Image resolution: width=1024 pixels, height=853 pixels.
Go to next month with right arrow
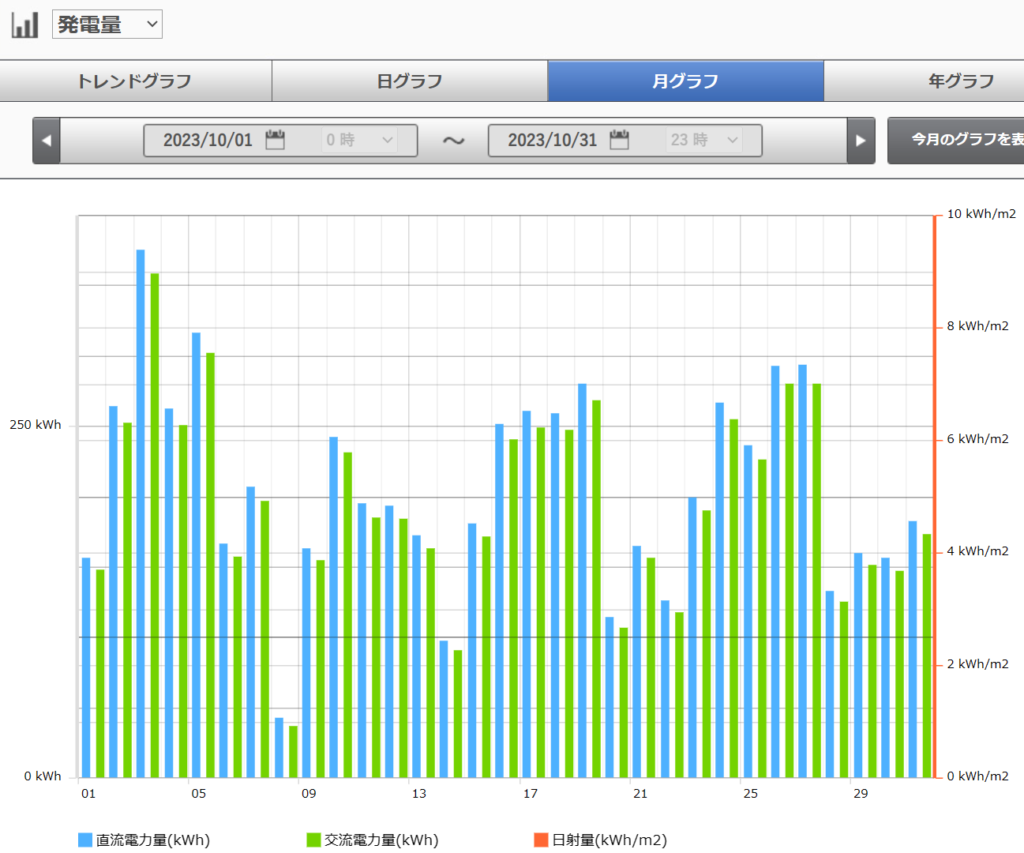coord(860,141)
